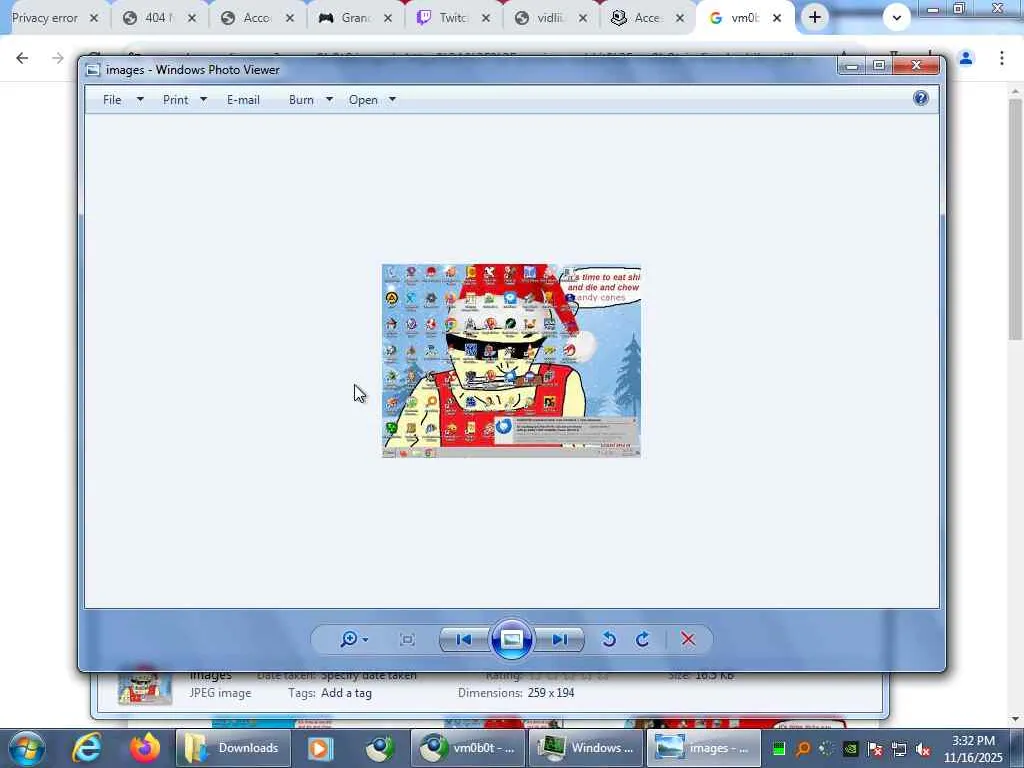Switch to the Grand gamepad-icon tab
This screenshot has width=1024, height=768.
355,18
